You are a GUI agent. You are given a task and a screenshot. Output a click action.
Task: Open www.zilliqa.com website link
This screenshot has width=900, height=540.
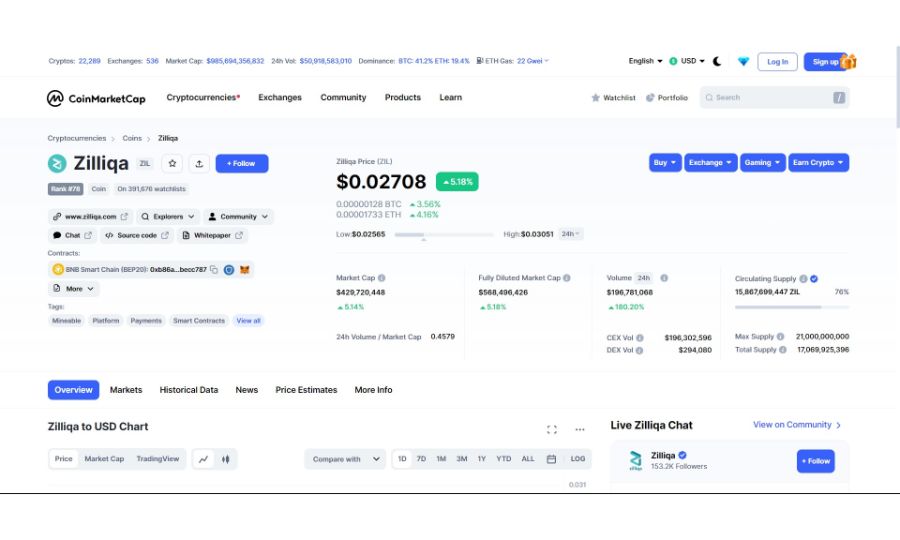tap(90, 217)
